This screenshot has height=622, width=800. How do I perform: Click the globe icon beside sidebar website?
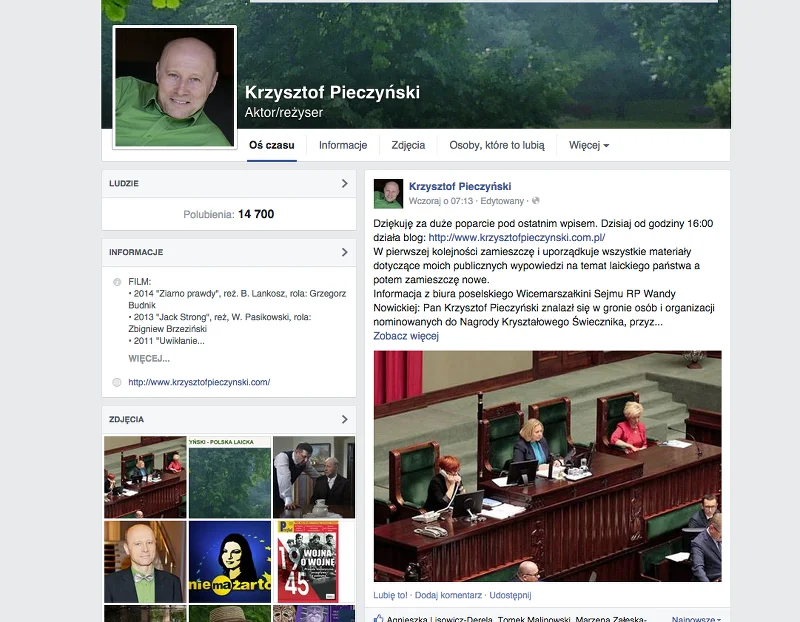(x=117, y=382)
